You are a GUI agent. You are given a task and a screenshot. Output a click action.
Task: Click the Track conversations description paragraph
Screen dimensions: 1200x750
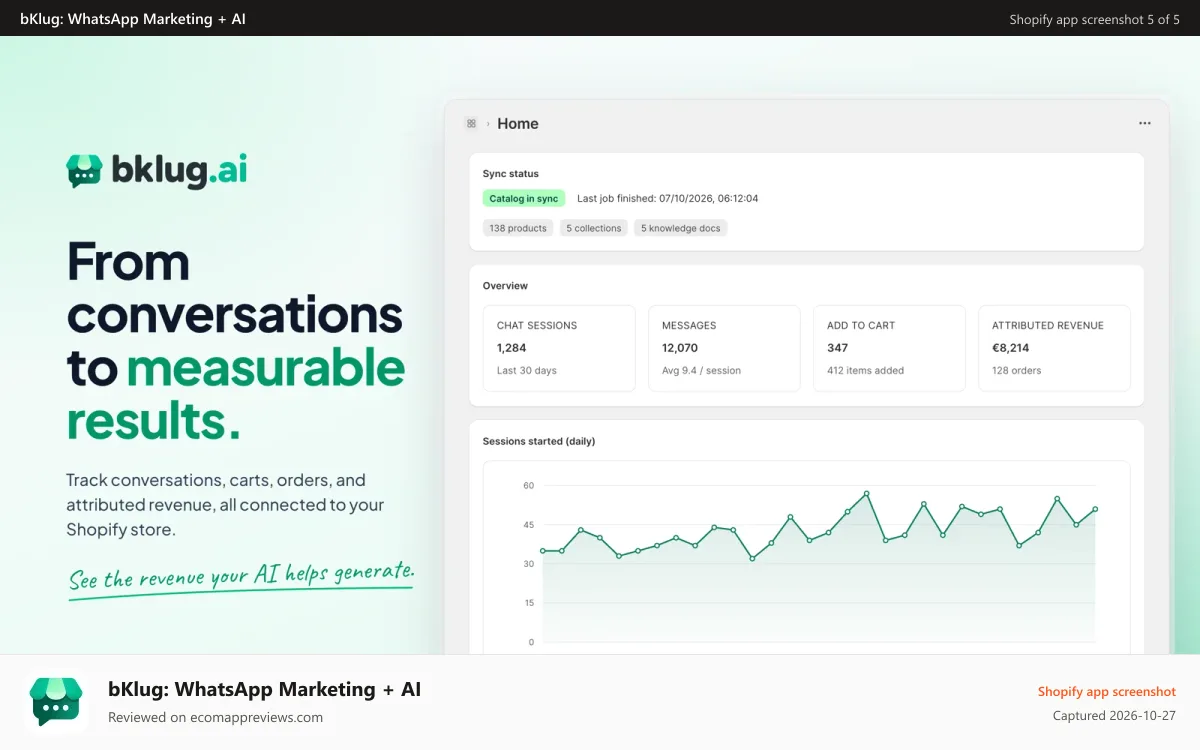click(225, 505)
